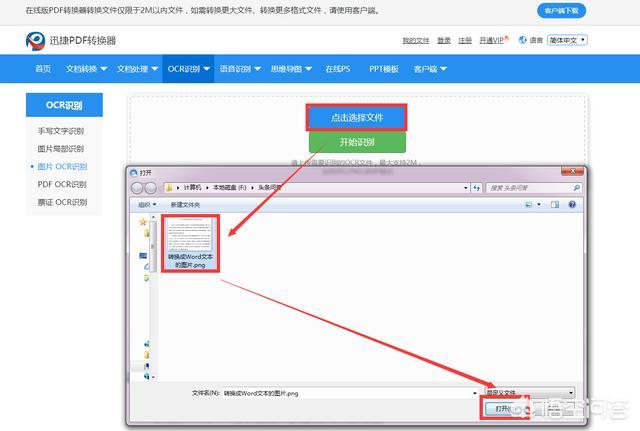The height and width of the screenshot is (431, 640).
Task: Select 手写文字识别 in sidebar
Action: tap(61, 131)
